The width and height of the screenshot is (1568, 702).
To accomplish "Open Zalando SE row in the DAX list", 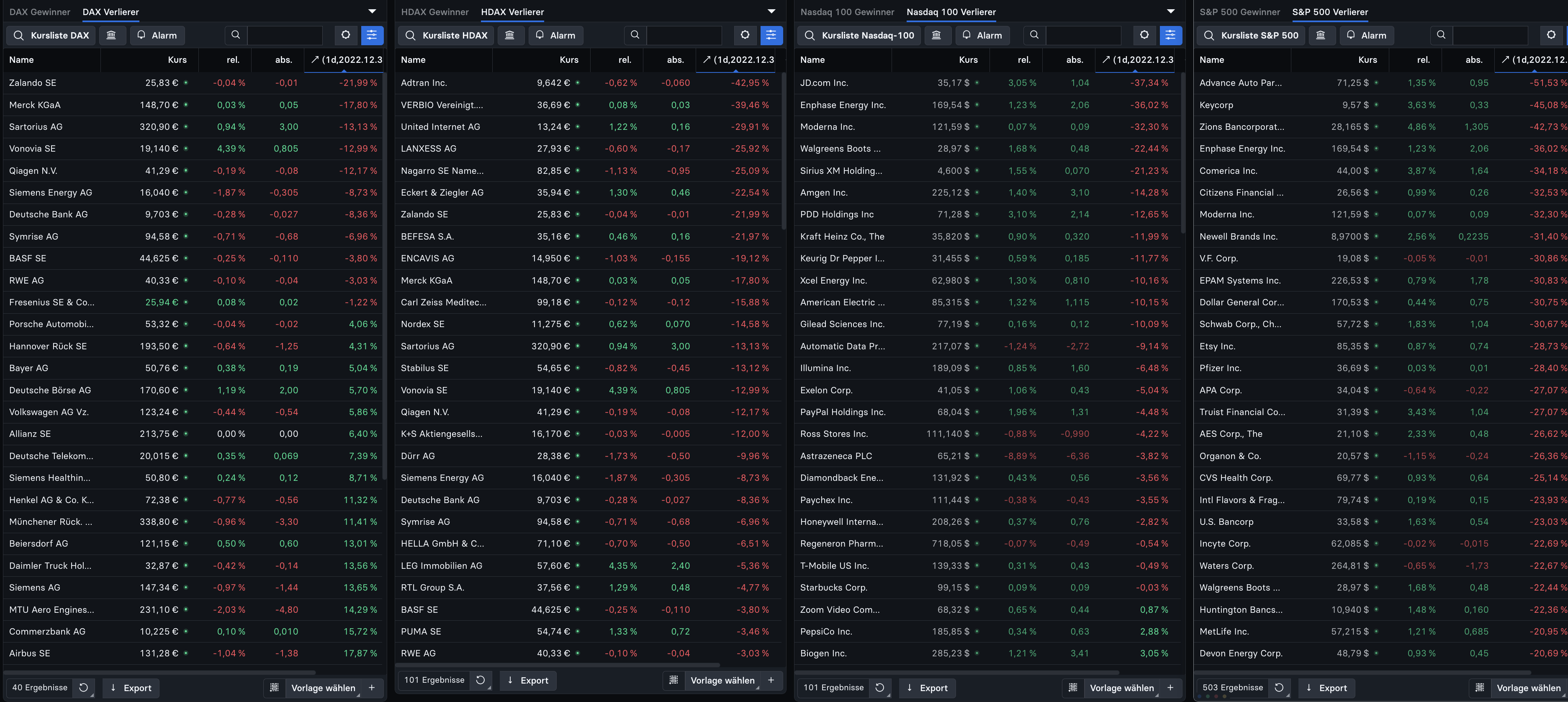I will (33, 83).
